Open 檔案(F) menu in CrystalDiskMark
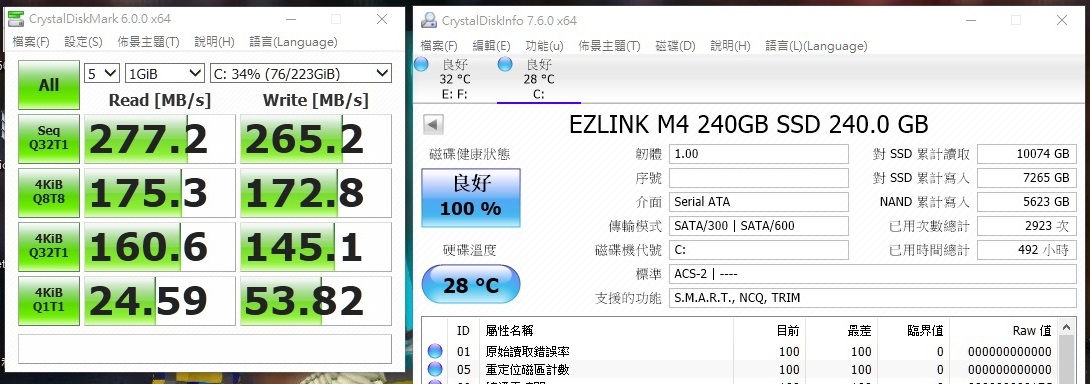Viewport: 1090px width, 384px height. 31,42
